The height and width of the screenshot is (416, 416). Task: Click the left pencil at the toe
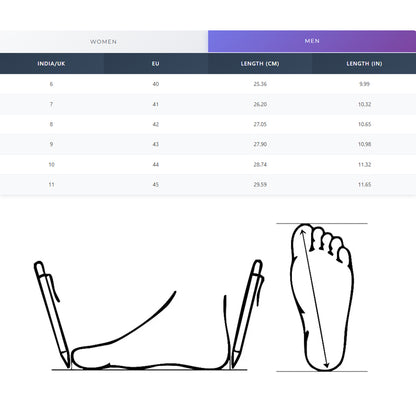click(52, 315)
